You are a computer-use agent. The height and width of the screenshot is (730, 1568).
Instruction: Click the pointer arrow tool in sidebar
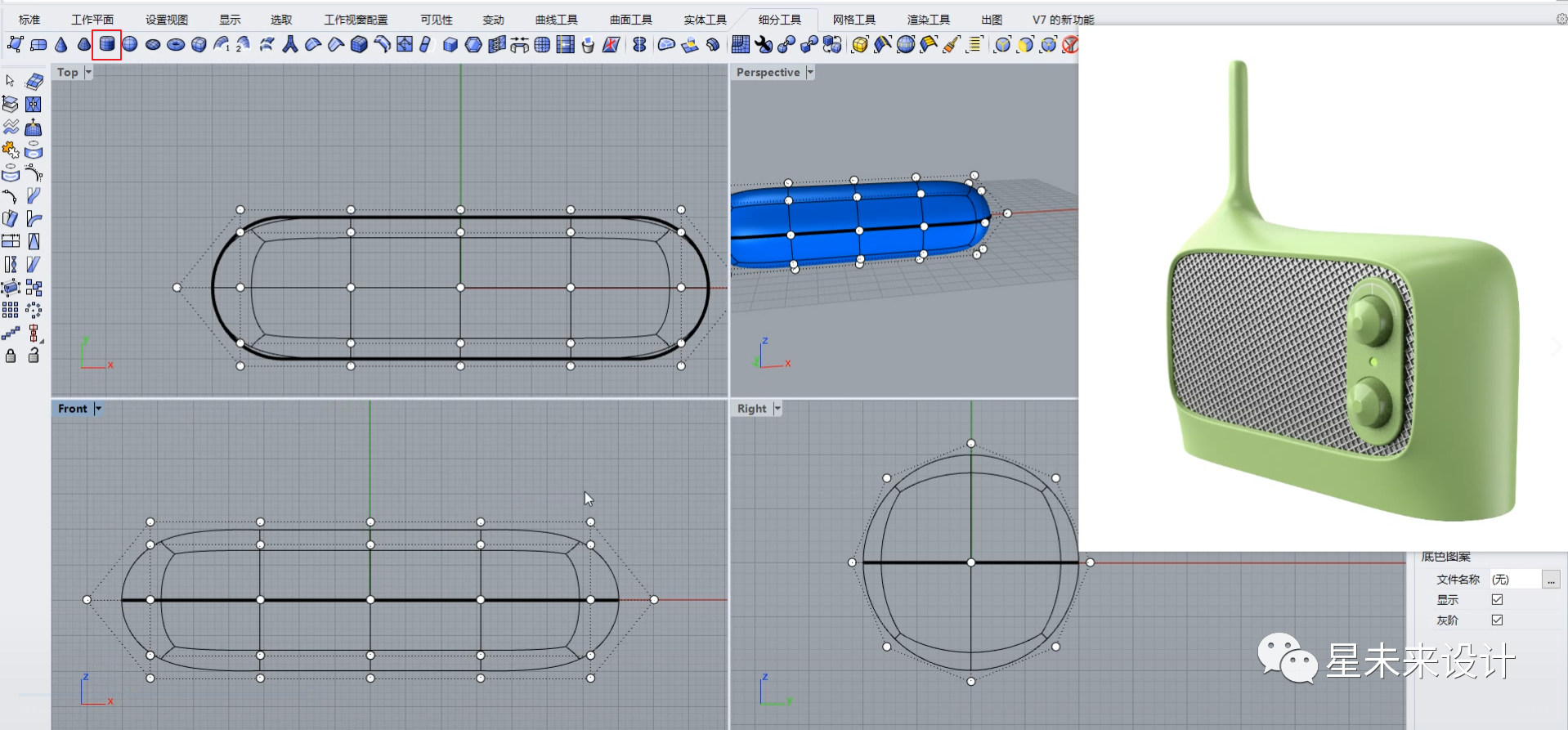[x=10, y=81]
